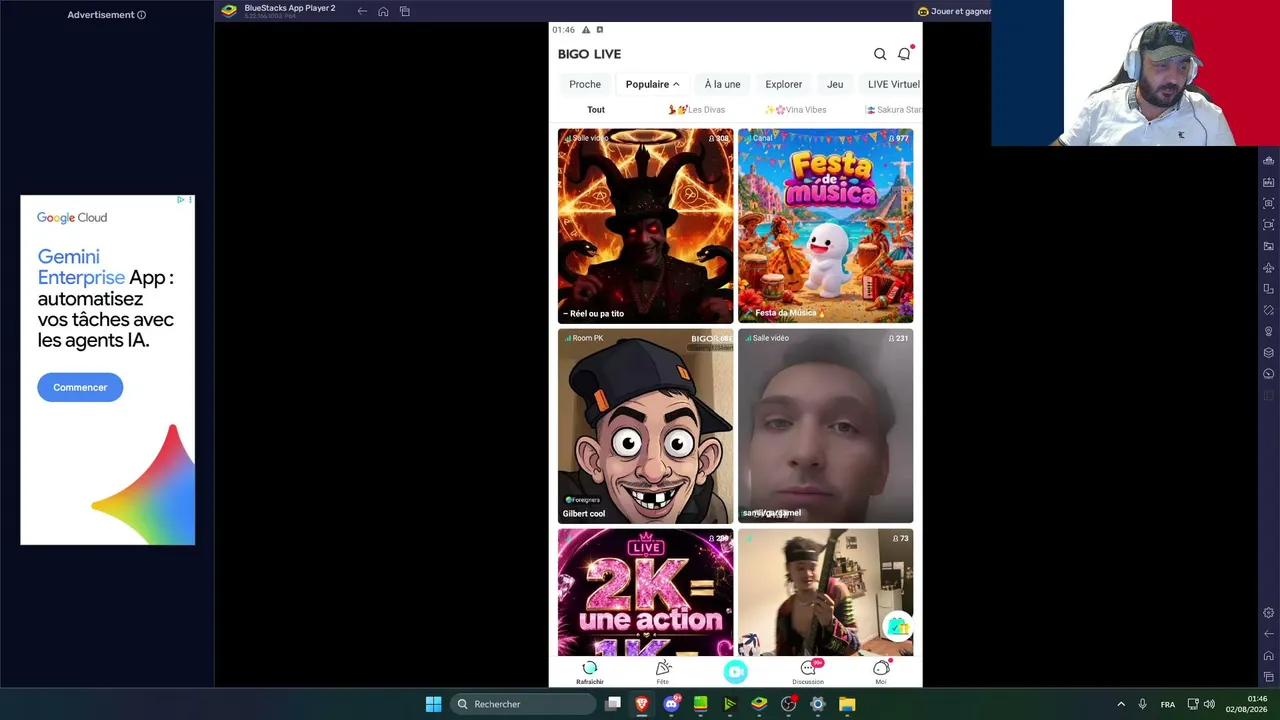Start a live with the center camera button
This screenshot has height=720, width=1280.
pyautogui.click(x=736, y=672)
